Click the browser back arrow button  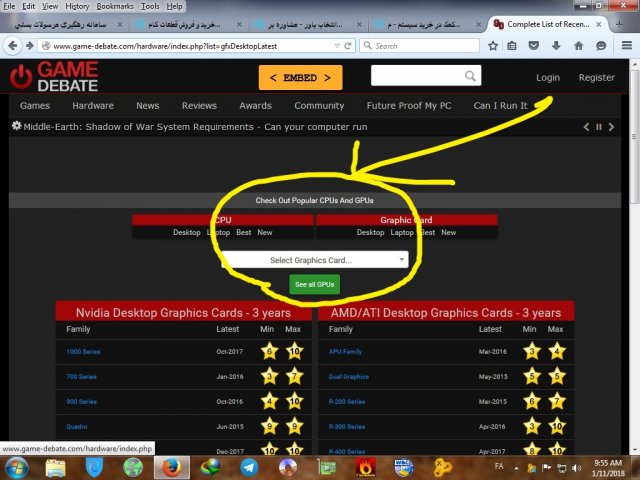click(x=15, y=45)
